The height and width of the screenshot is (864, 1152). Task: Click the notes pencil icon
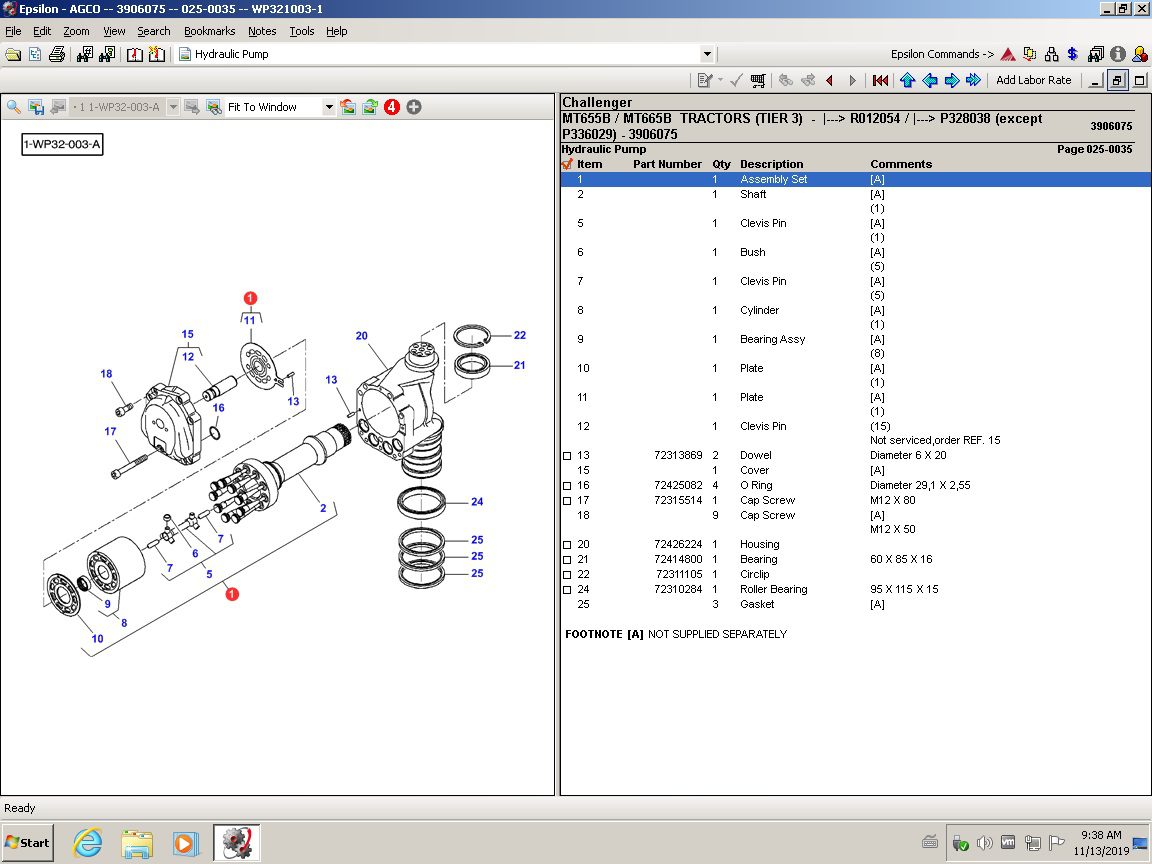[x=705, y=80]
